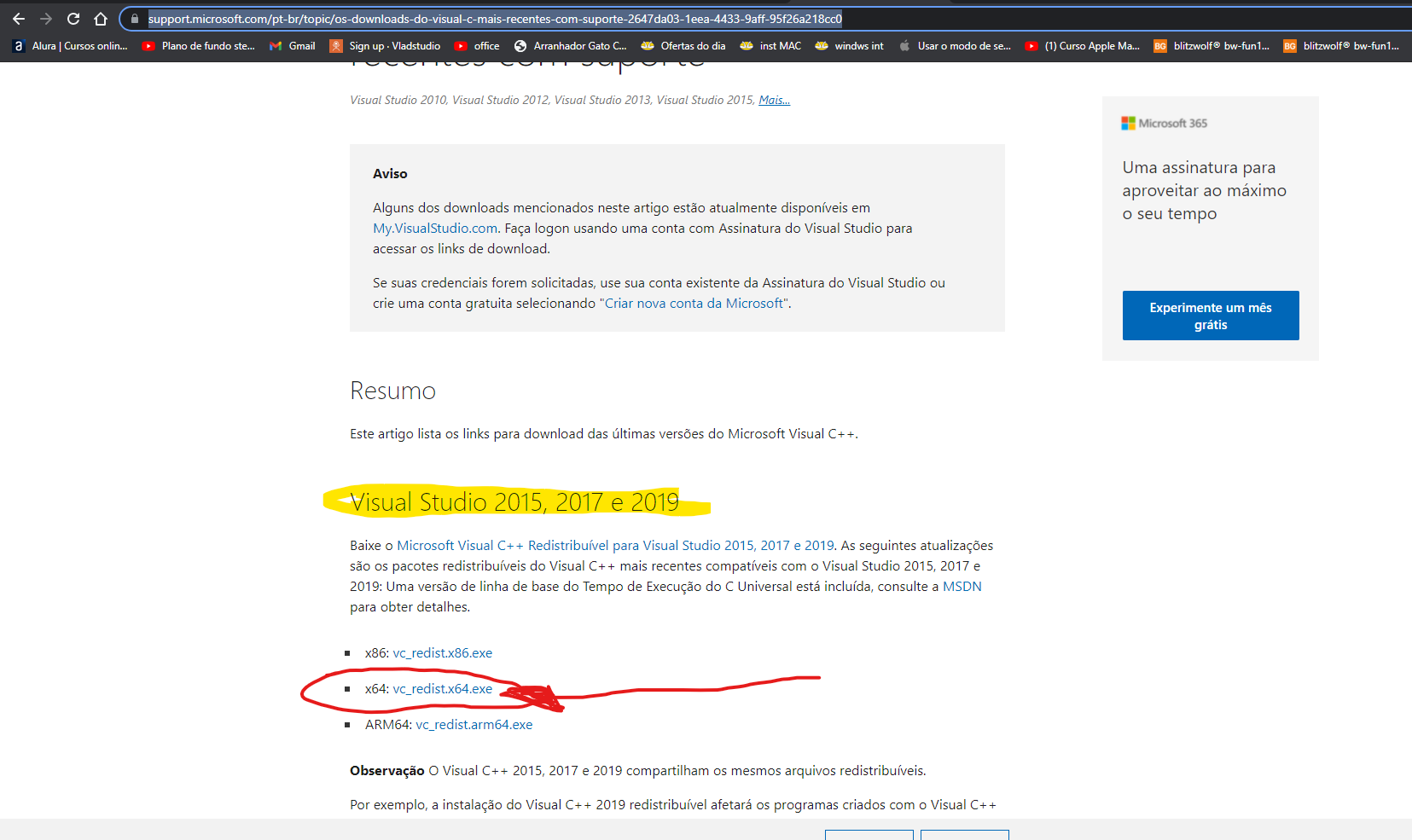Click the browser back arrow

coord(19,19)
